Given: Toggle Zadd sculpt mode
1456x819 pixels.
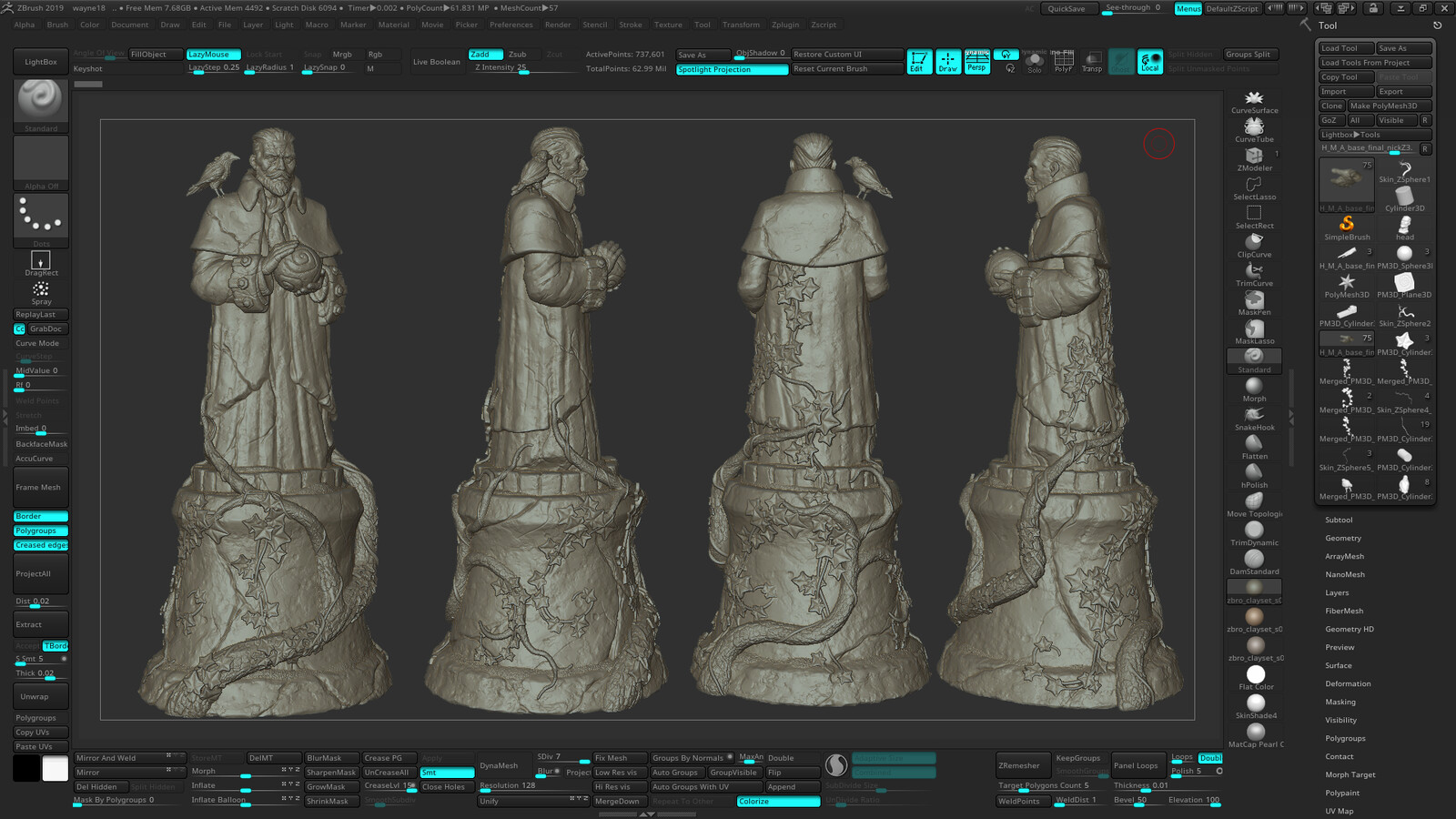Looking at the screenshot, I should point(486,55).
